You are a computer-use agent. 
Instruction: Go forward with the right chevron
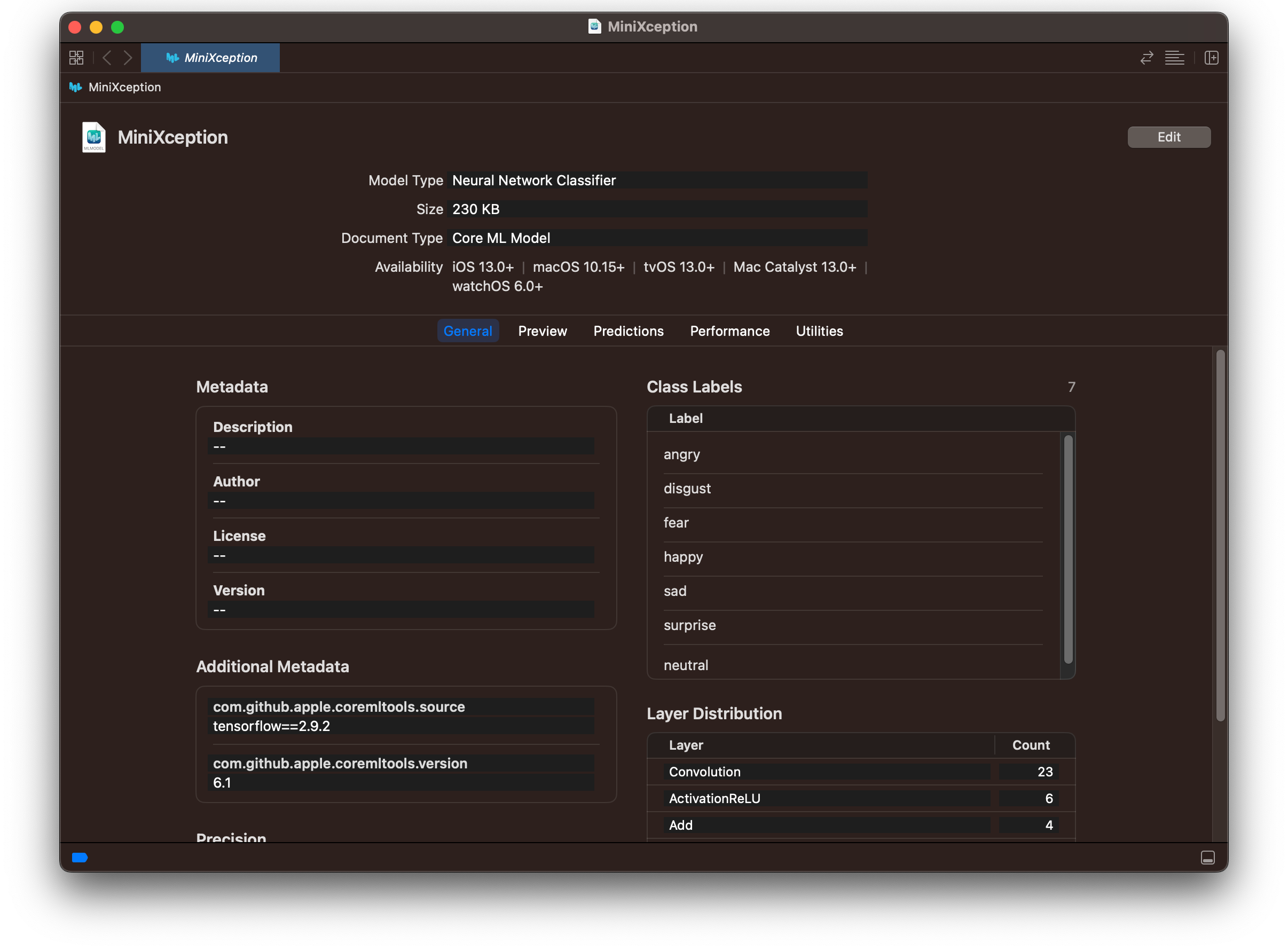pos(128,58)
